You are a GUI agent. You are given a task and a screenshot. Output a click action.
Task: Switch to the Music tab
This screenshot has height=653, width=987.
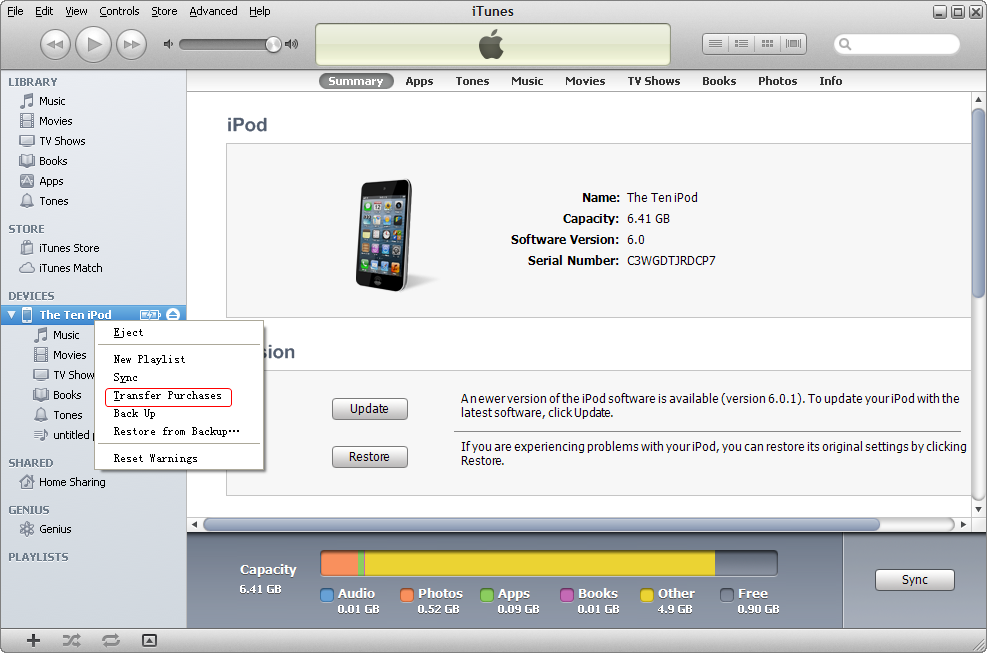tap(527, 81)
